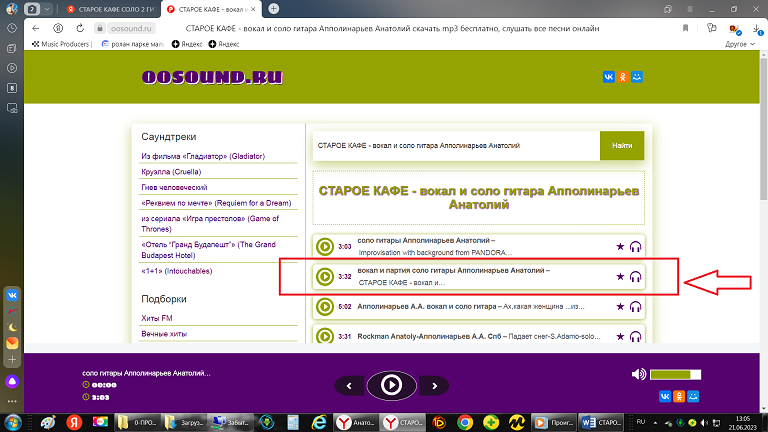Skip to previous track in player bar
This screenshot has width=768, height=432.
pos(349,386)
